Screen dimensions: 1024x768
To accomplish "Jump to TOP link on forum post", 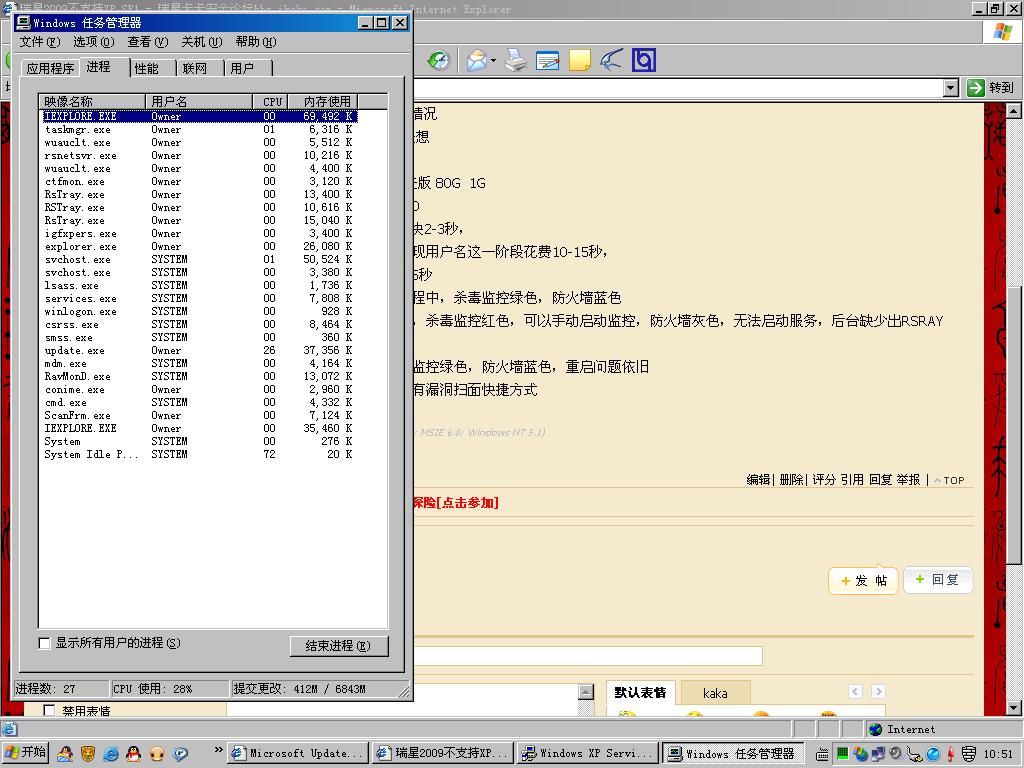I will tap(949, 481).
